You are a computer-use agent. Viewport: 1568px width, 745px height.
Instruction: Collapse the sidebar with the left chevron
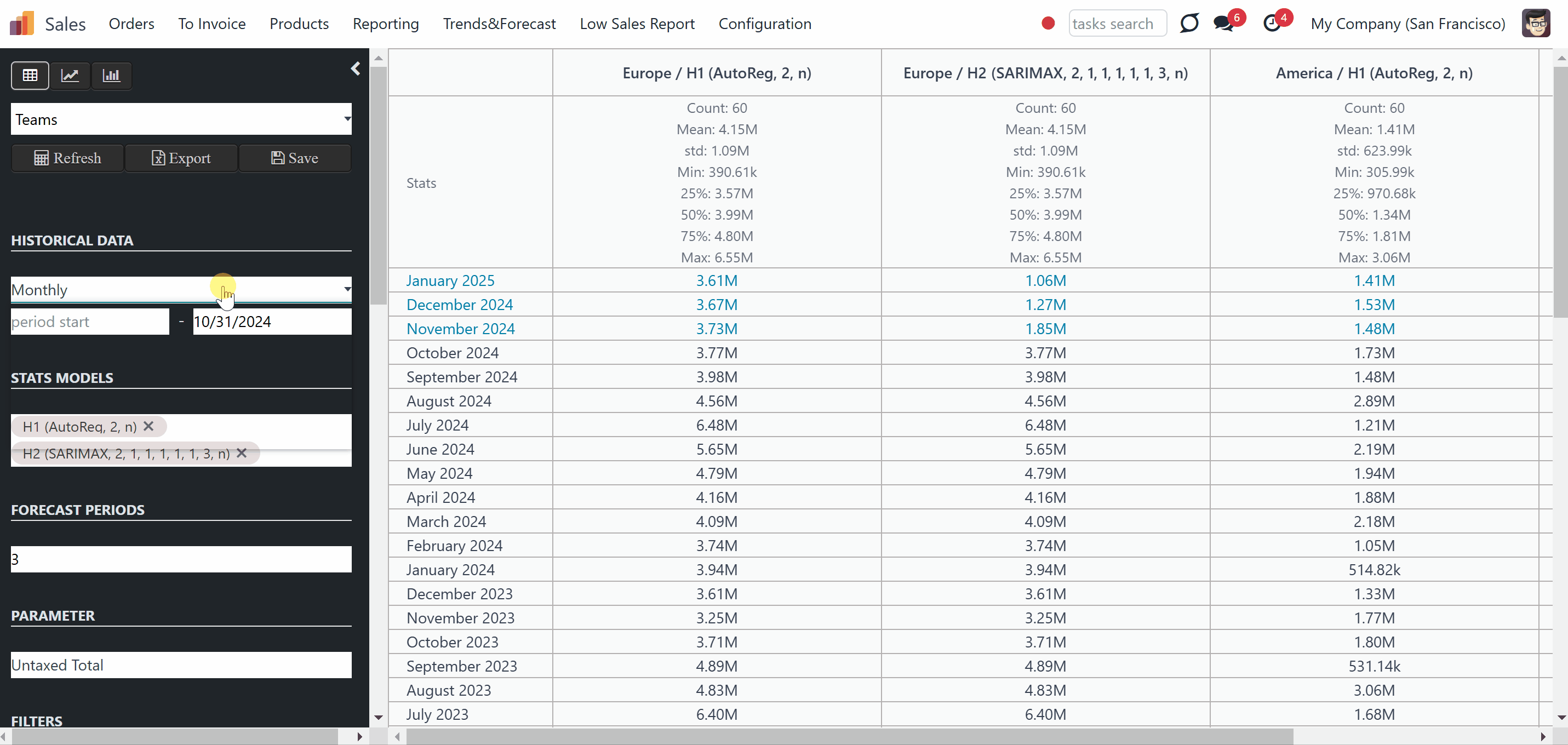(356, 68)
